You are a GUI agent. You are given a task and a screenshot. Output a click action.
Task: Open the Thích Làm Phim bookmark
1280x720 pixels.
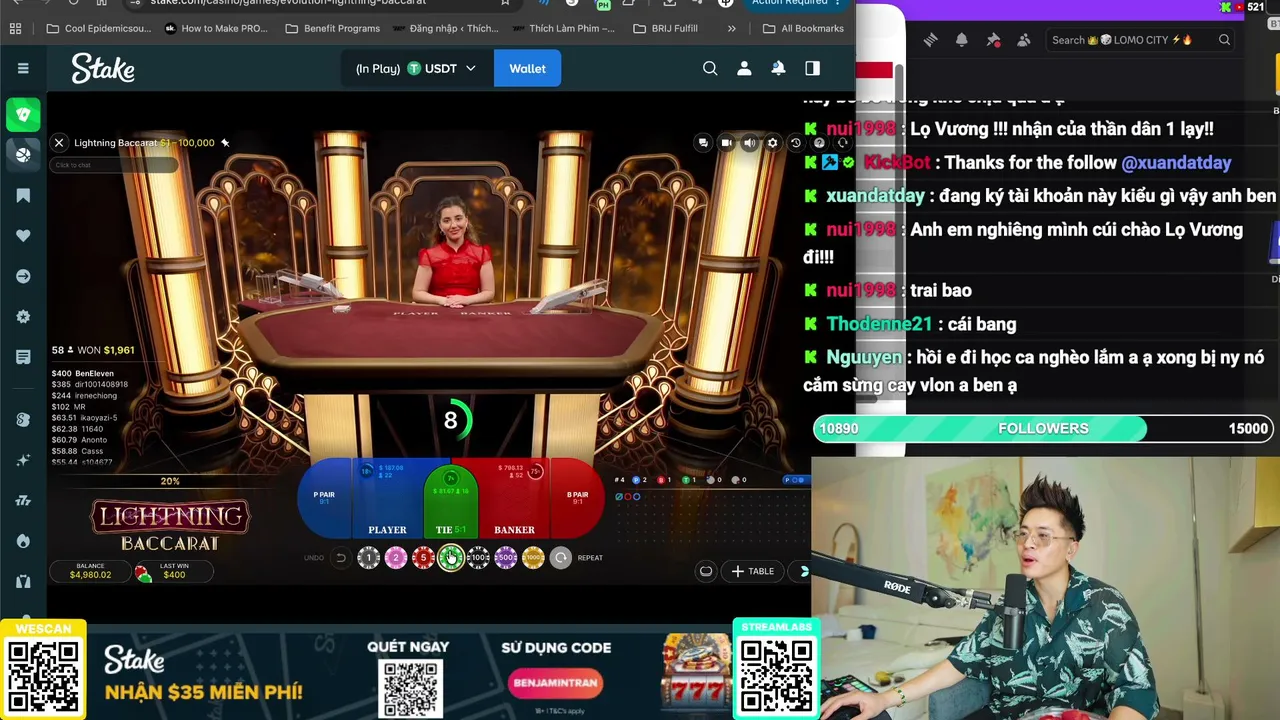tap(562, 28)
